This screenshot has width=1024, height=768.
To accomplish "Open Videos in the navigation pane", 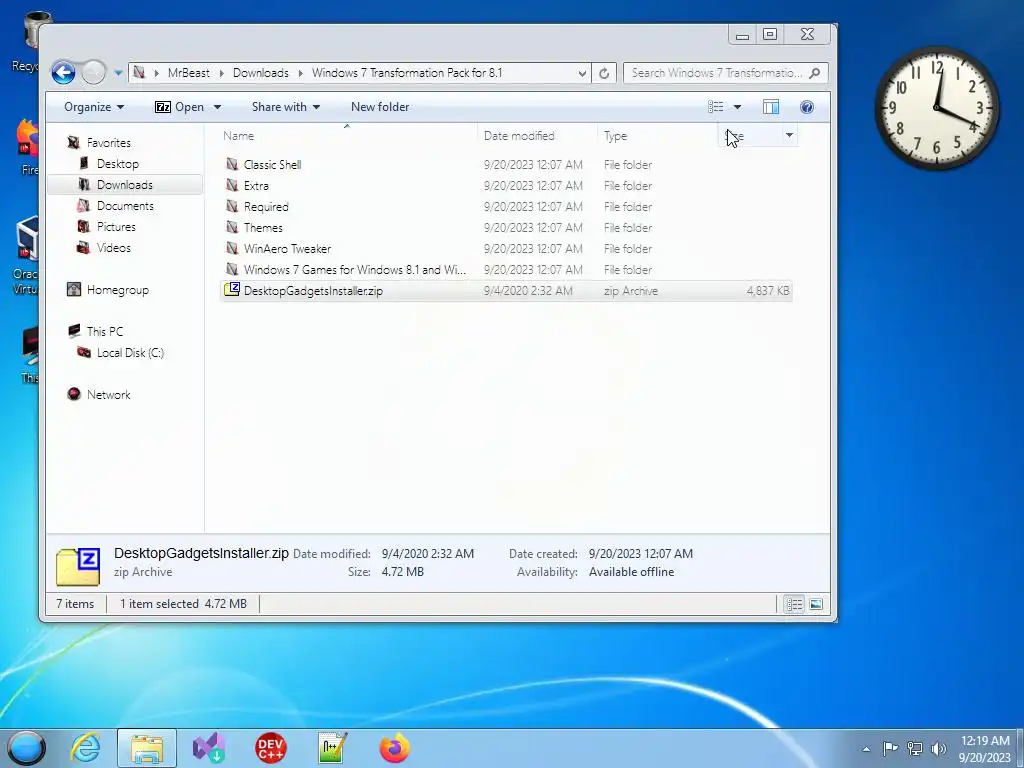I will click(114, 248).
